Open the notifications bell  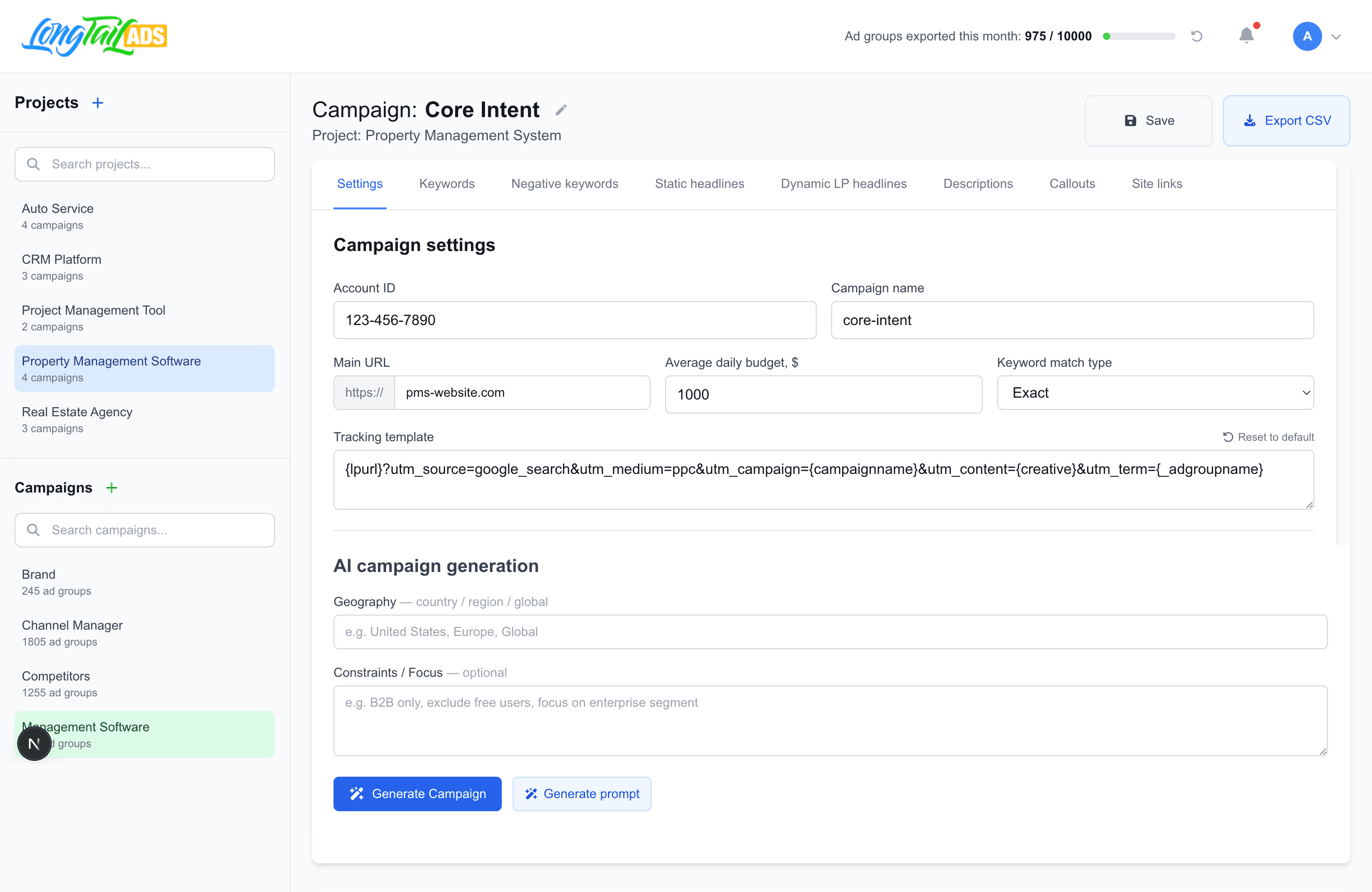(1246, 36)
